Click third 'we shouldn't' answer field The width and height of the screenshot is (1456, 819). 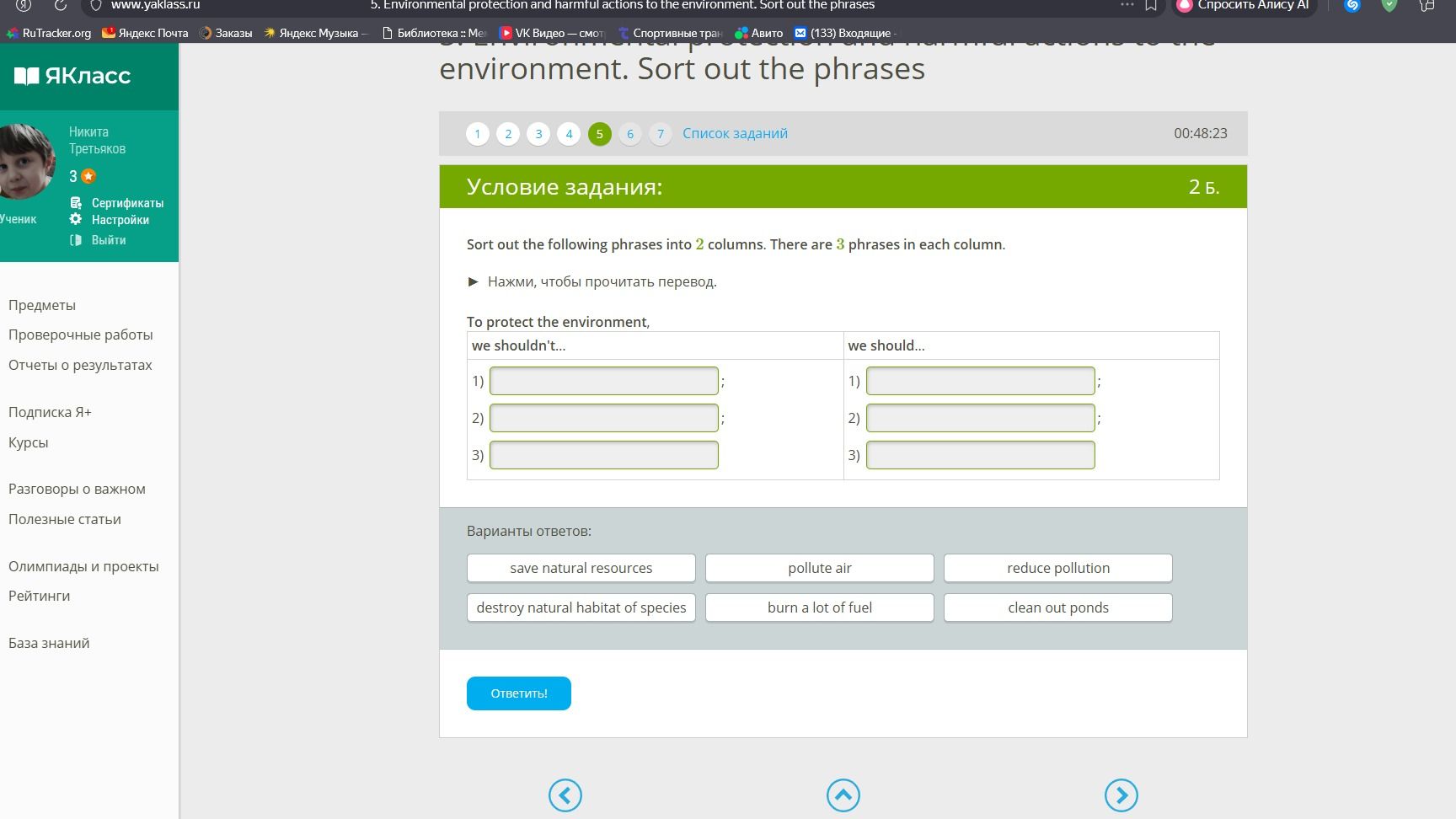pos(604,455)
